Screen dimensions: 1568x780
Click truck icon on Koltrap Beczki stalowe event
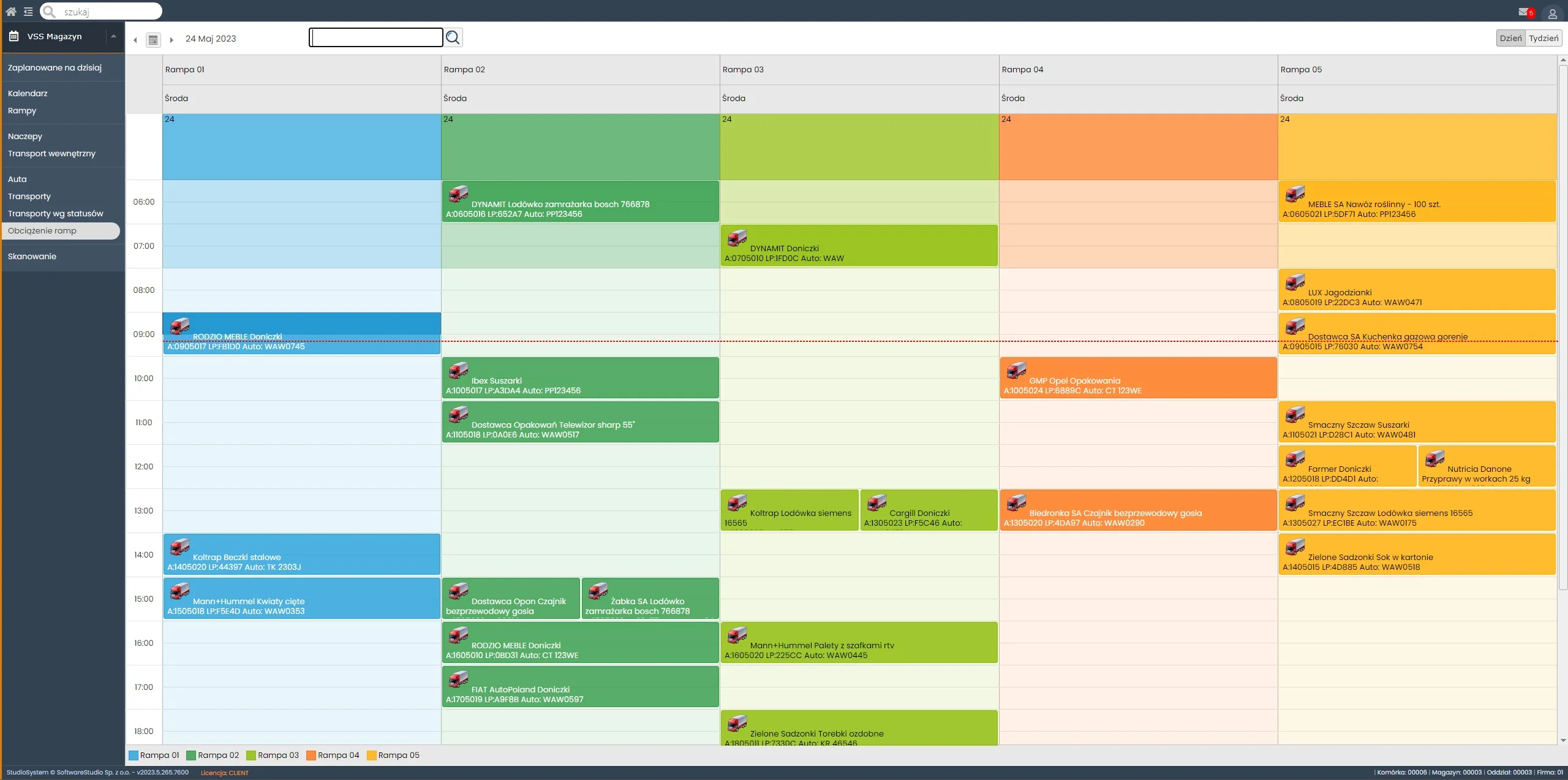179,547
